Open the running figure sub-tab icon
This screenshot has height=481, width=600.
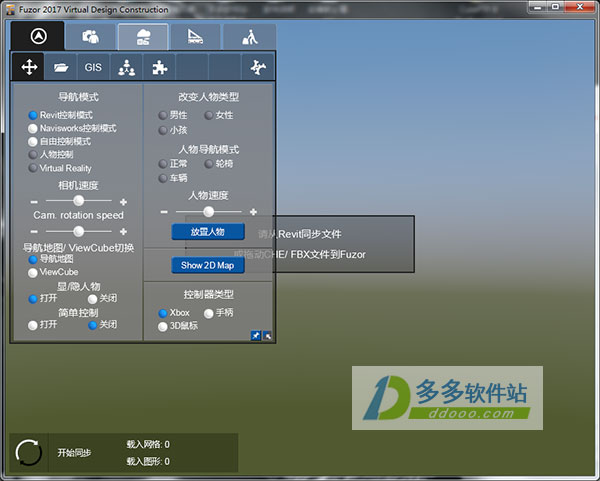coord(258,67)
